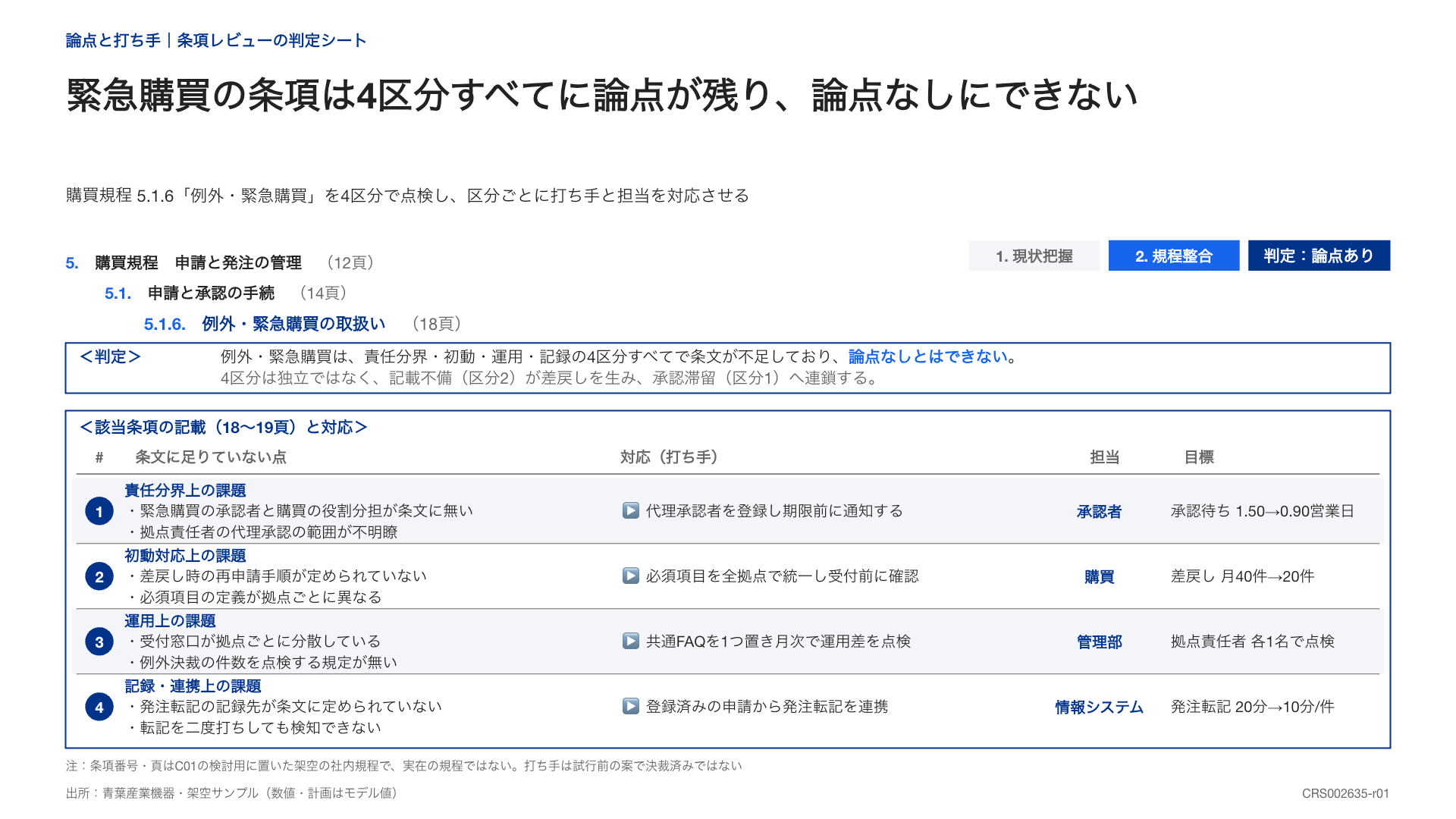Click the play arrow icon before 登録済みの申請から
Viewport: 1456px width, 819px height.
[630, 706]
